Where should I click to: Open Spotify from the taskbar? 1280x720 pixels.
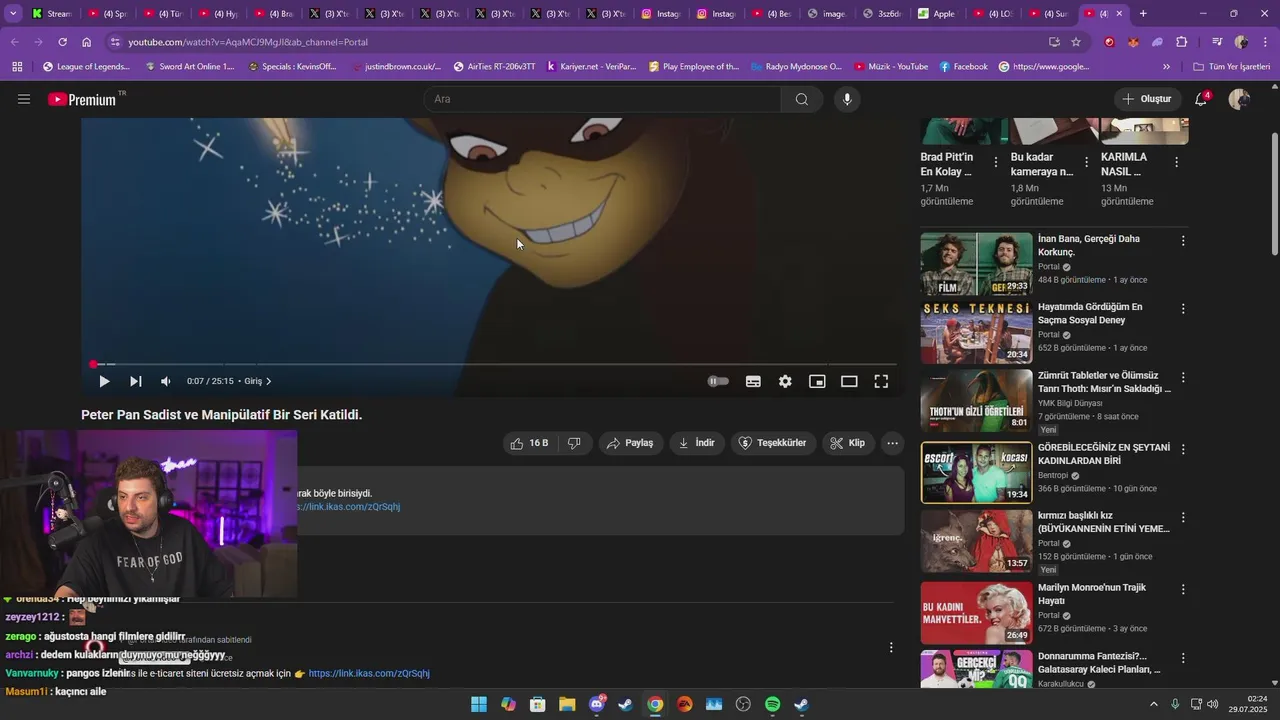[772, 704]
